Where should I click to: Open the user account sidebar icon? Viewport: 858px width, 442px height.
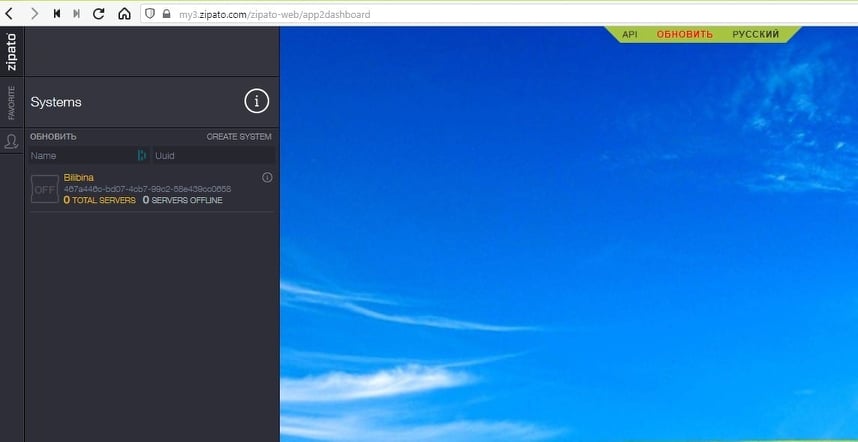(x=12, y=141)
